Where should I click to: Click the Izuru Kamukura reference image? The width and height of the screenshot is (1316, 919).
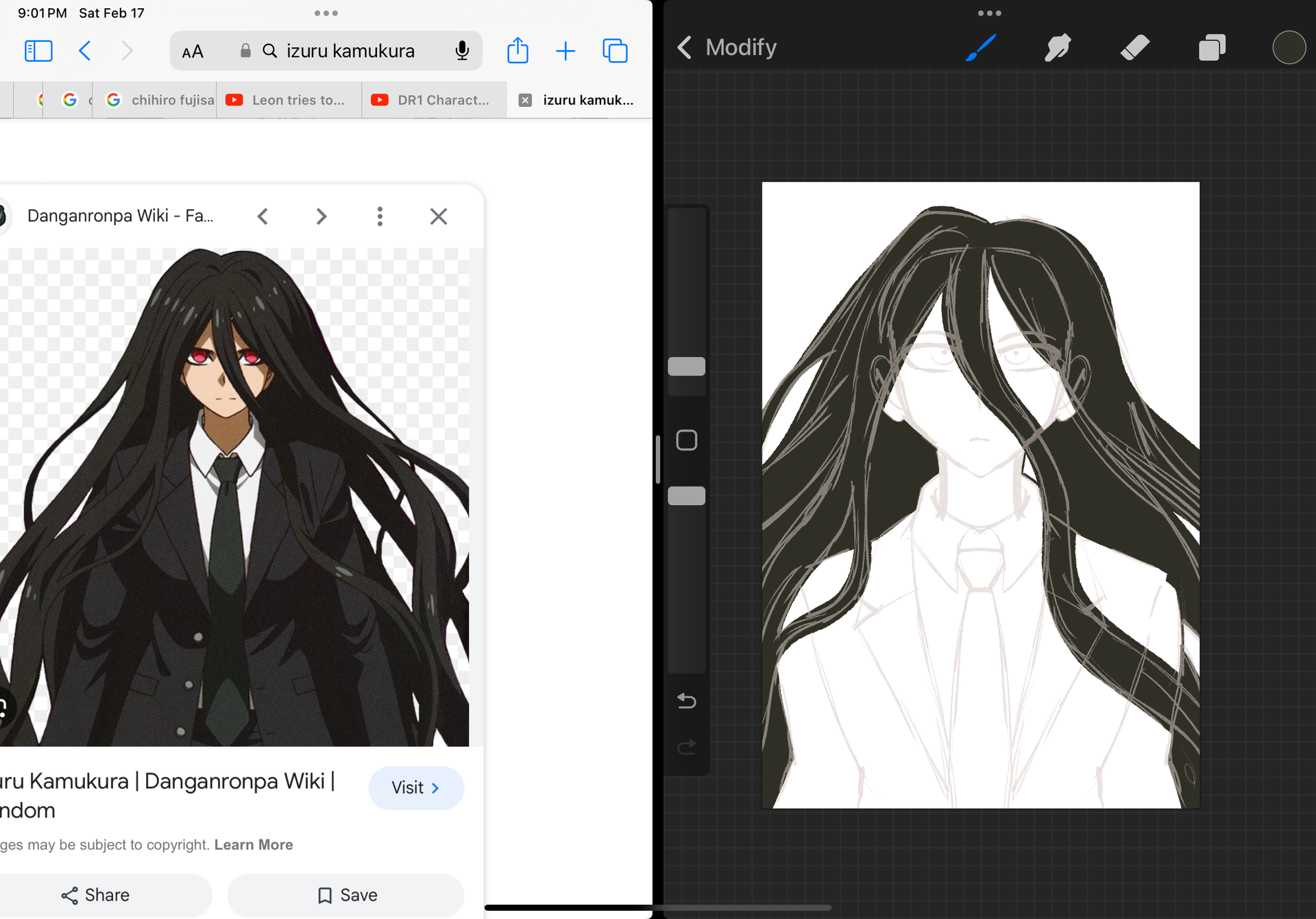click(x=234, y=497)
